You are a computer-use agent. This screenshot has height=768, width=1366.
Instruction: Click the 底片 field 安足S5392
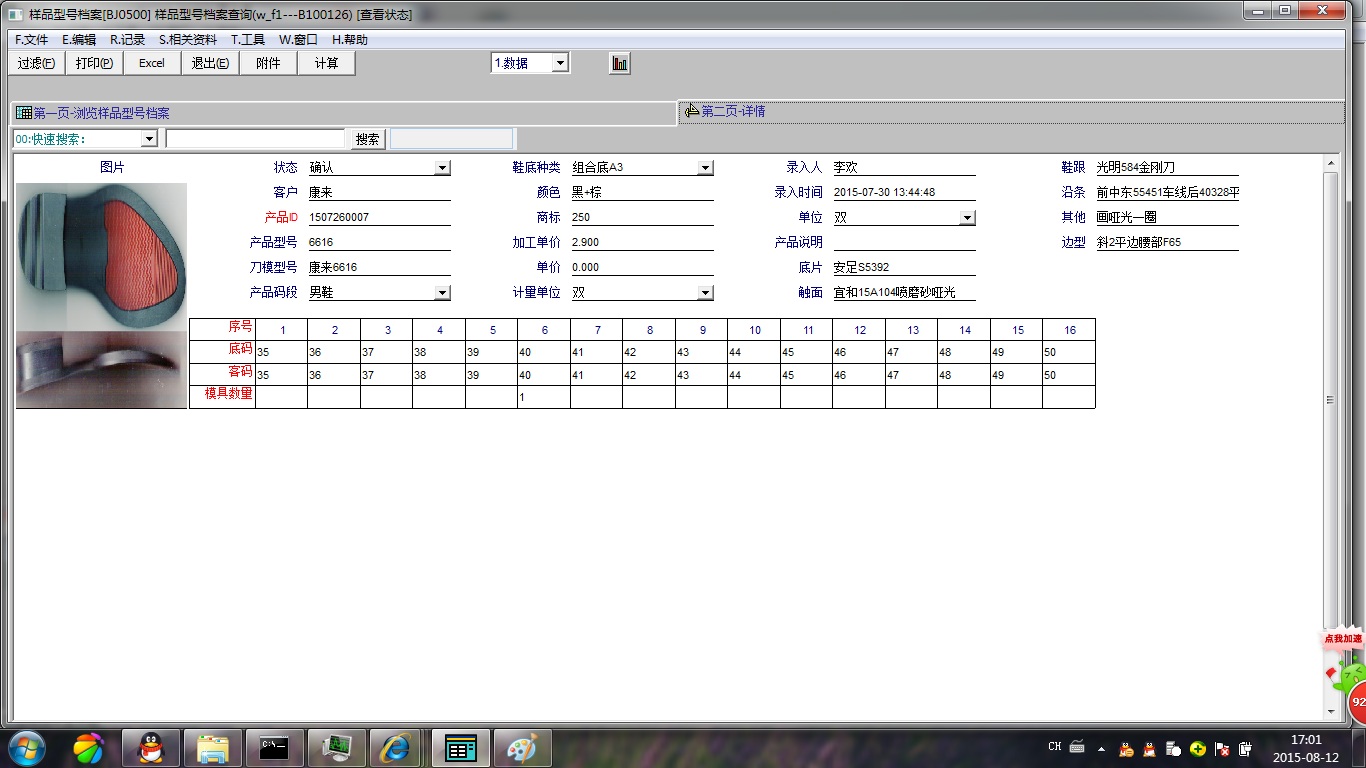[x=904, y=268]
